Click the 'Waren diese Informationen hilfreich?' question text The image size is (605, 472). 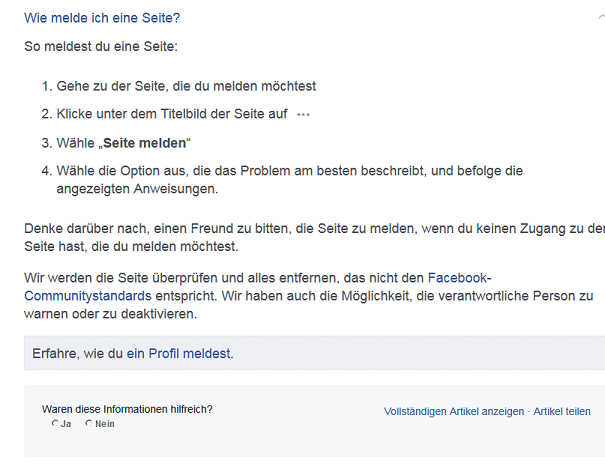pyautogui.click(x=127, y=409)
